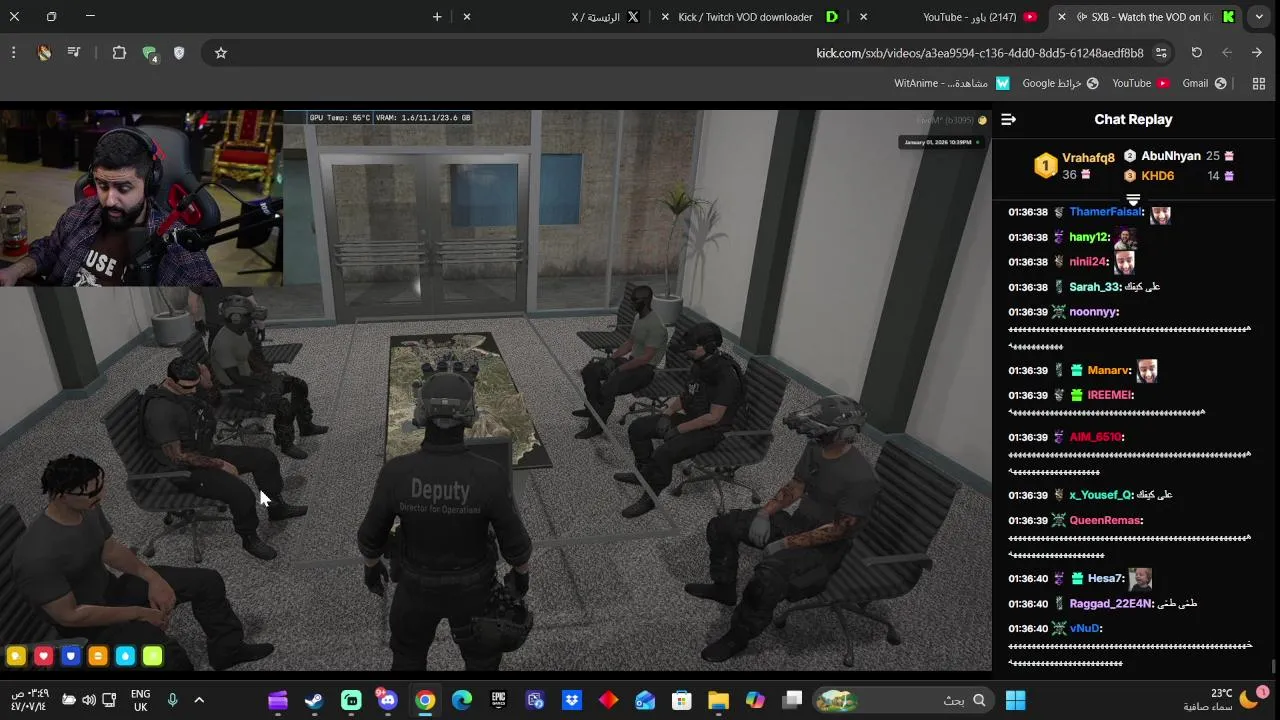The image size is (1280, 720).
Task: Click the Vrahafq8 top gifter name
Action: click(1088, 158)
